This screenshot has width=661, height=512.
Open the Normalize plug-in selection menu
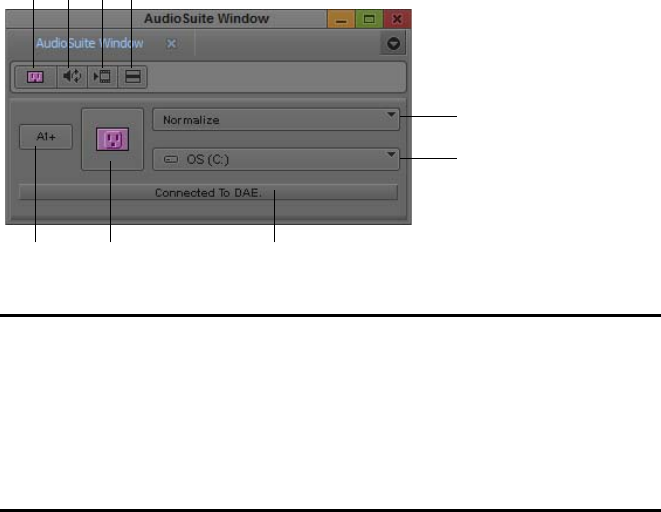[276, 120]
